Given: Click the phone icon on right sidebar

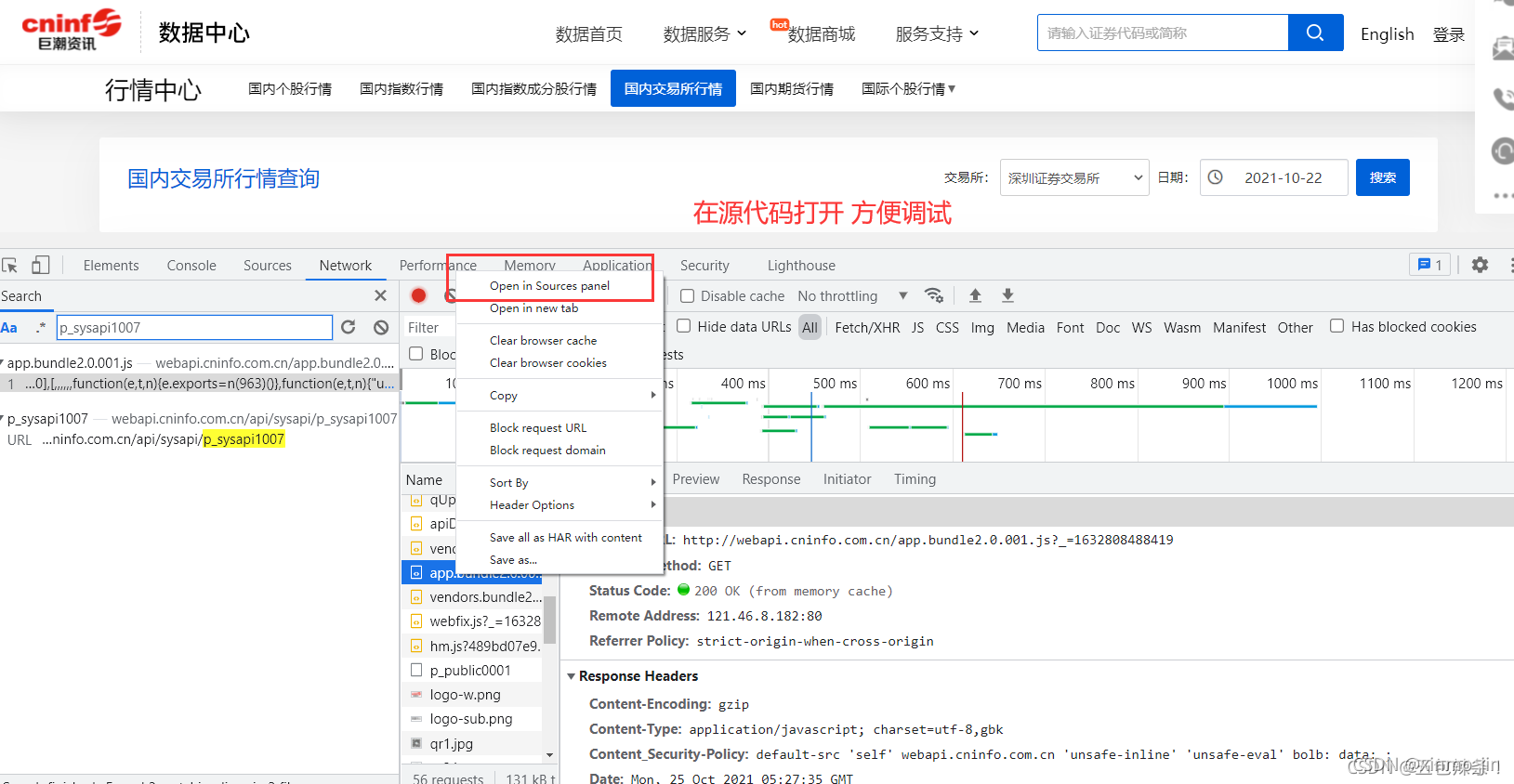Looking at the screenshot, I should [x=1503, y=98].
